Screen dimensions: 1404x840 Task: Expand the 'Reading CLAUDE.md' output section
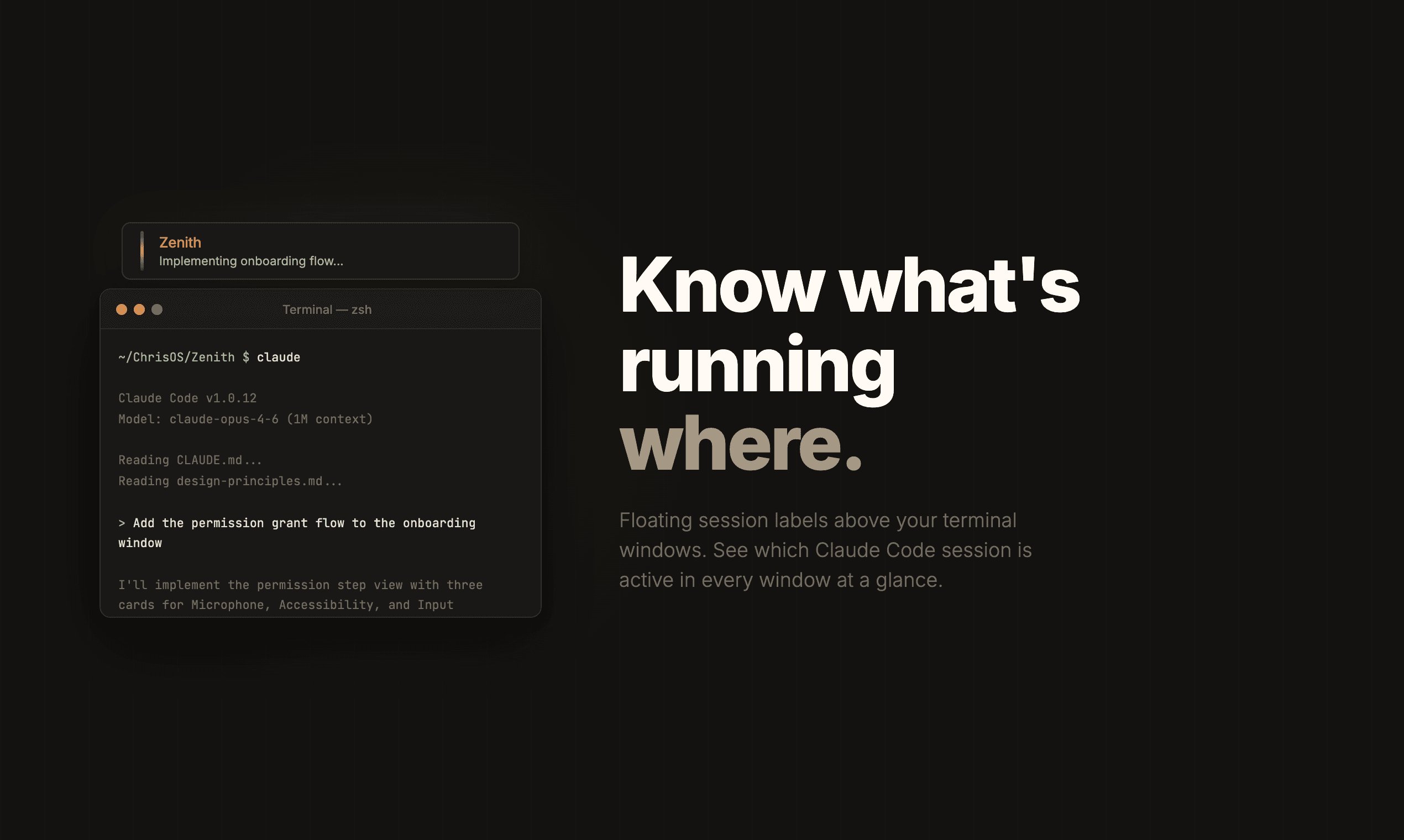pyautogui.click(x=190, y=460)
